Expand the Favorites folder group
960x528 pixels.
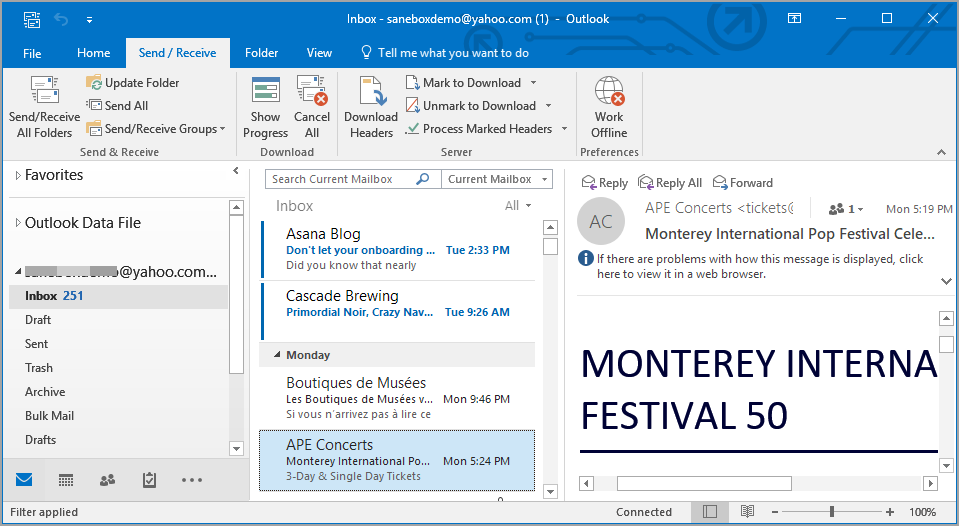tap(17, 176)
